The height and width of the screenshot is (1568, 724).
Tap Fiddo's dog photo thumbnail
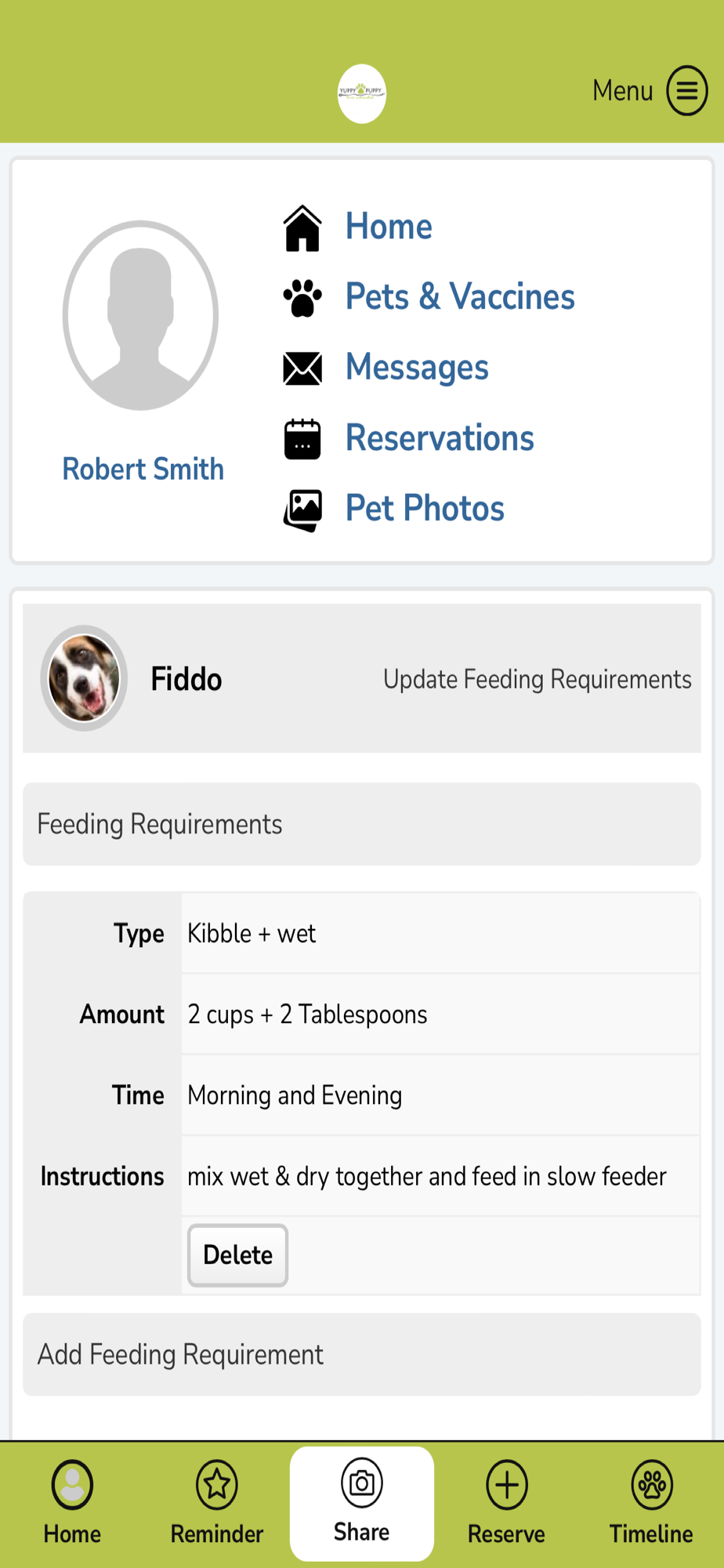84,678
